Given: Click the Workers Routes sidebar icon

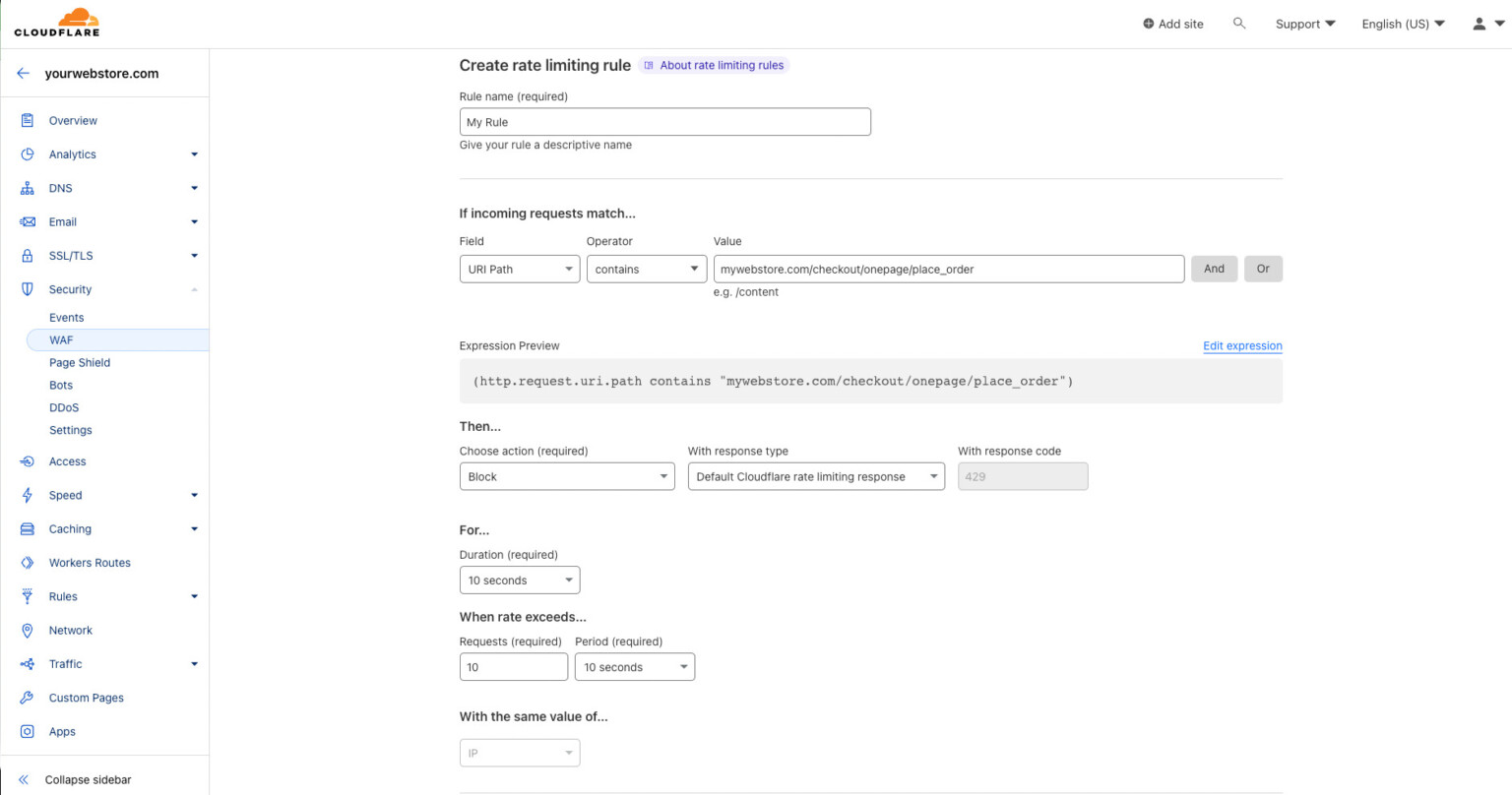Looking at the screenshot, I should pyautogui.click(x=28, y=563).
